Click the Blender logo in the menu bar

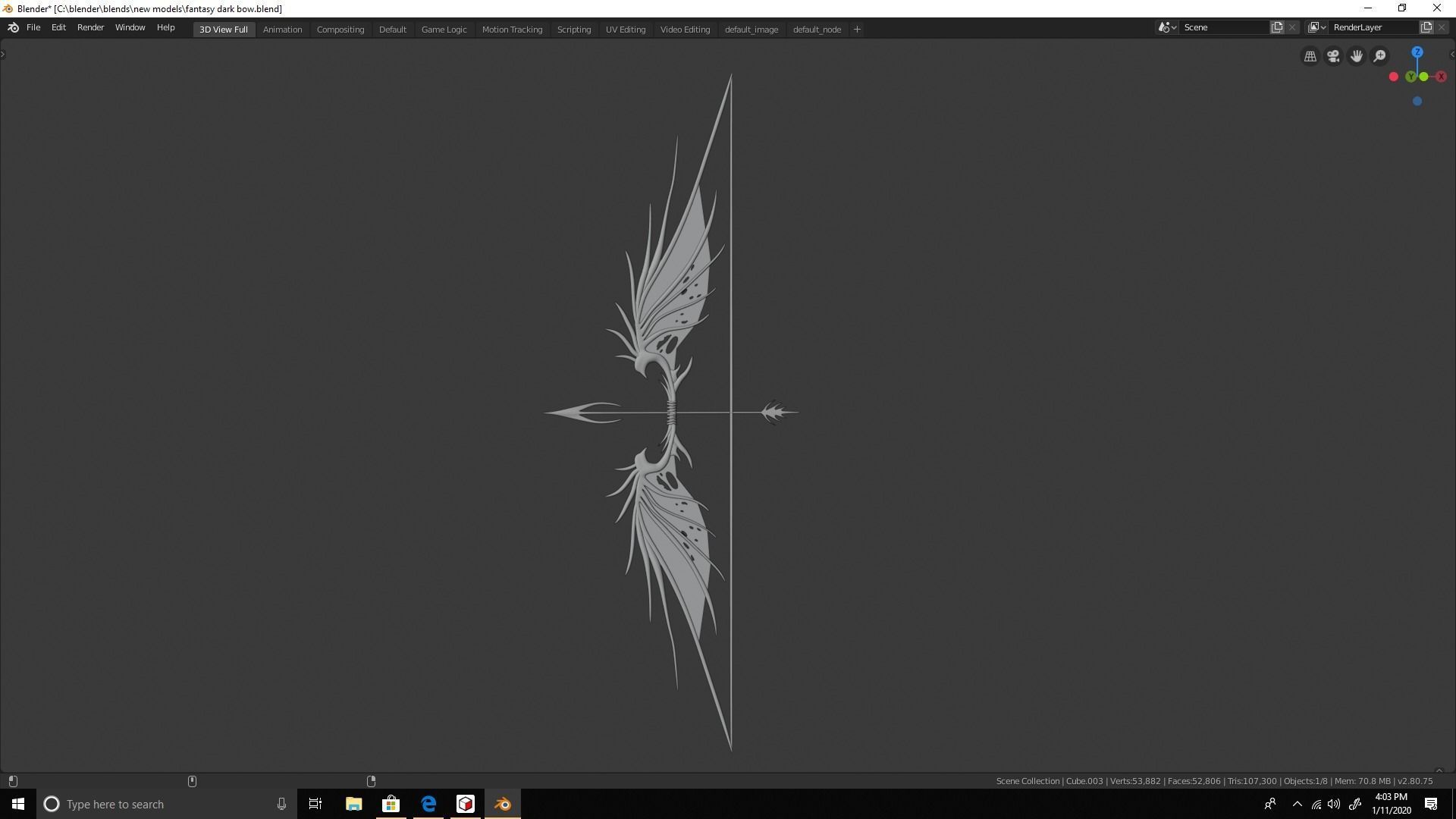tap(13, 27)
